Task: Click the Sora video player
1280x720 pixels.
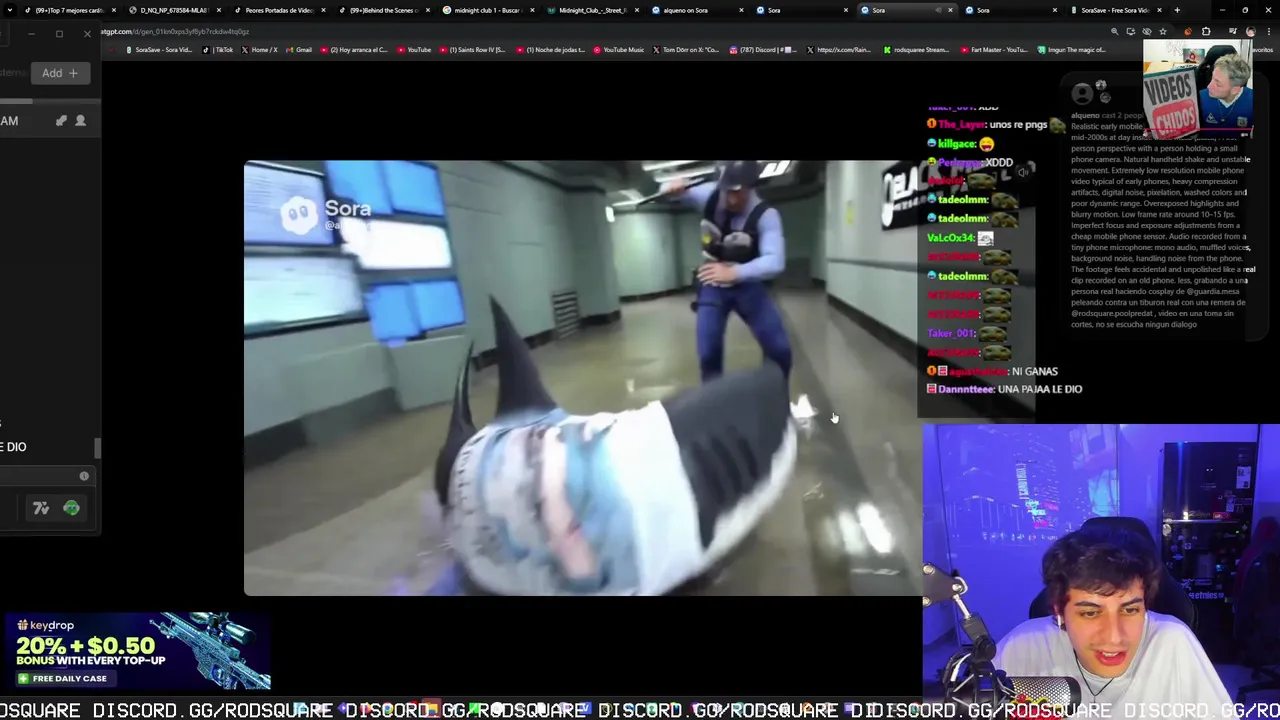Action: click(582, 378)
